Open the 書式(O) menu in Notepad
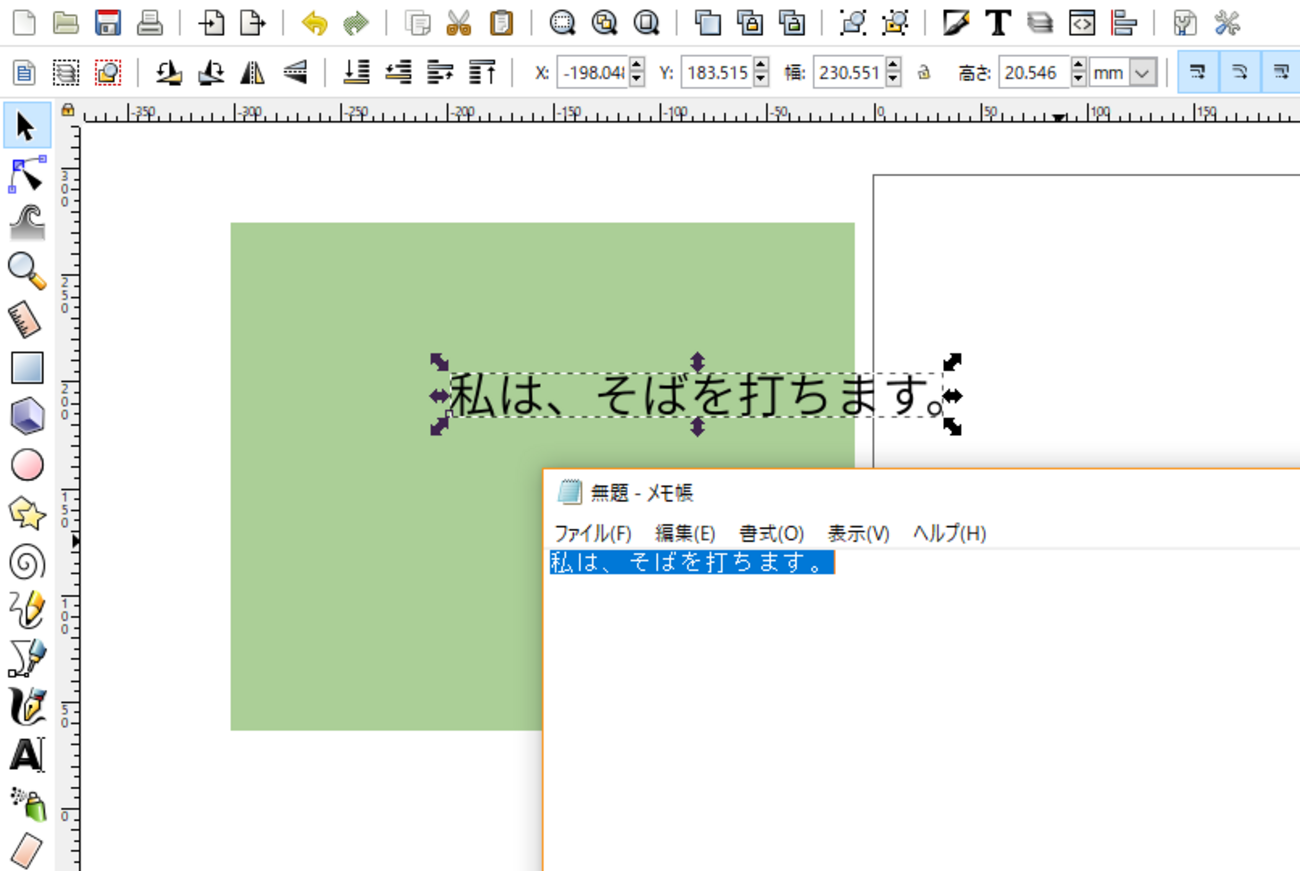The width and height of the screenshot is (1300, 871). point(771,533)
